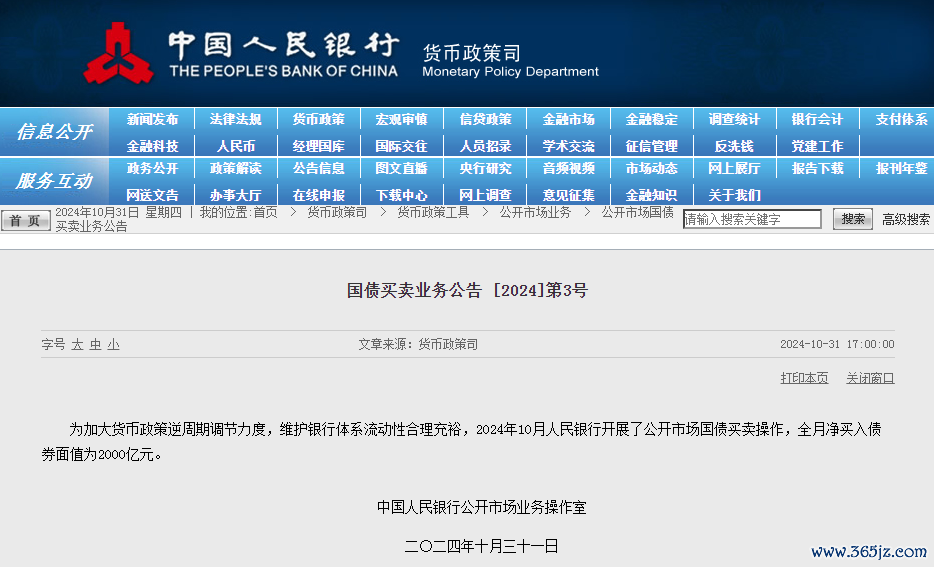Click article title 国债买卖业务公告 [2024]第3号
This screenshot has height=567, width=934.
tap(467, 290)
